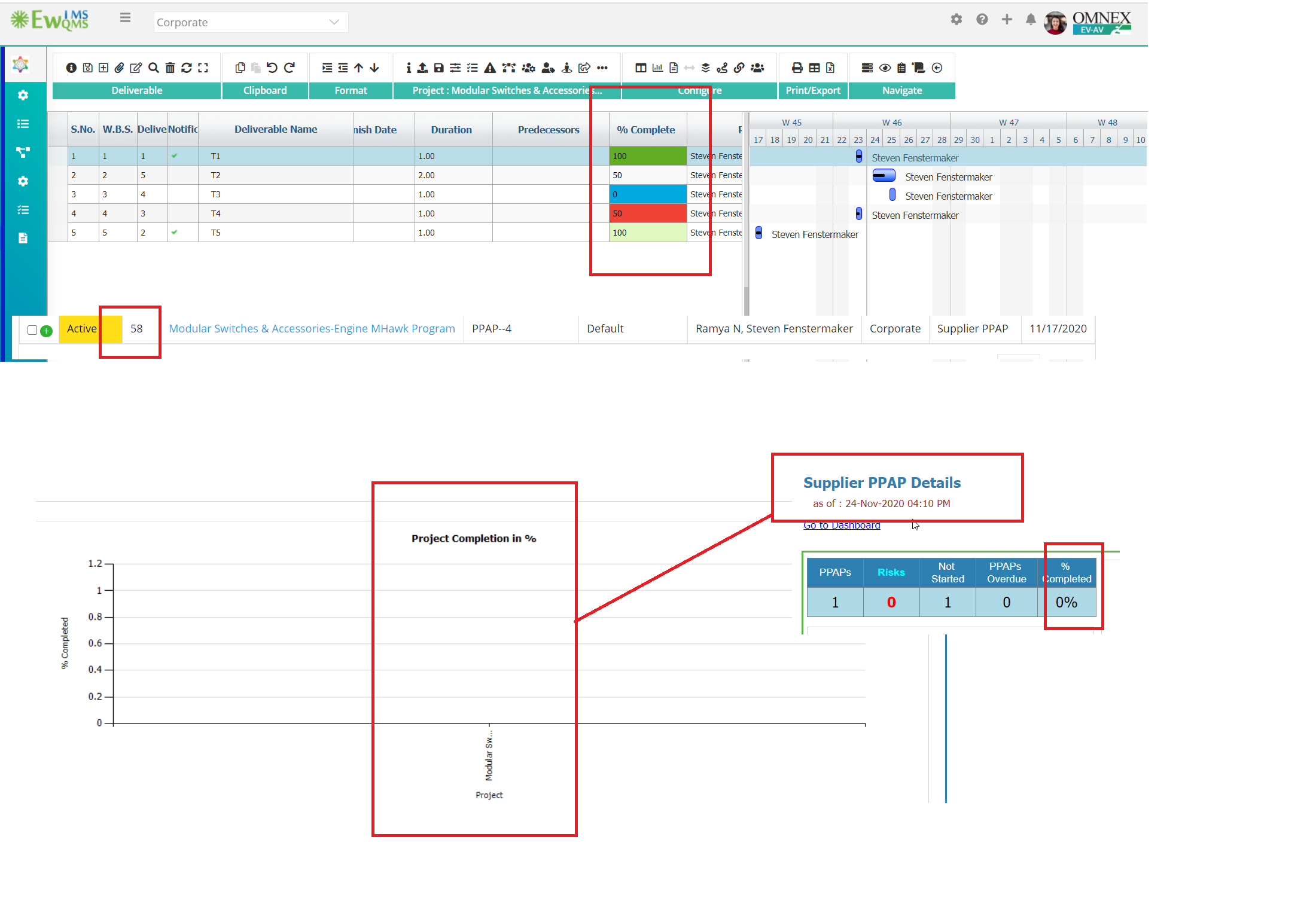The height and width of the screenshot is (922, 1316).
Task: Click the Print/Export group label
Action: click(813, 91)
